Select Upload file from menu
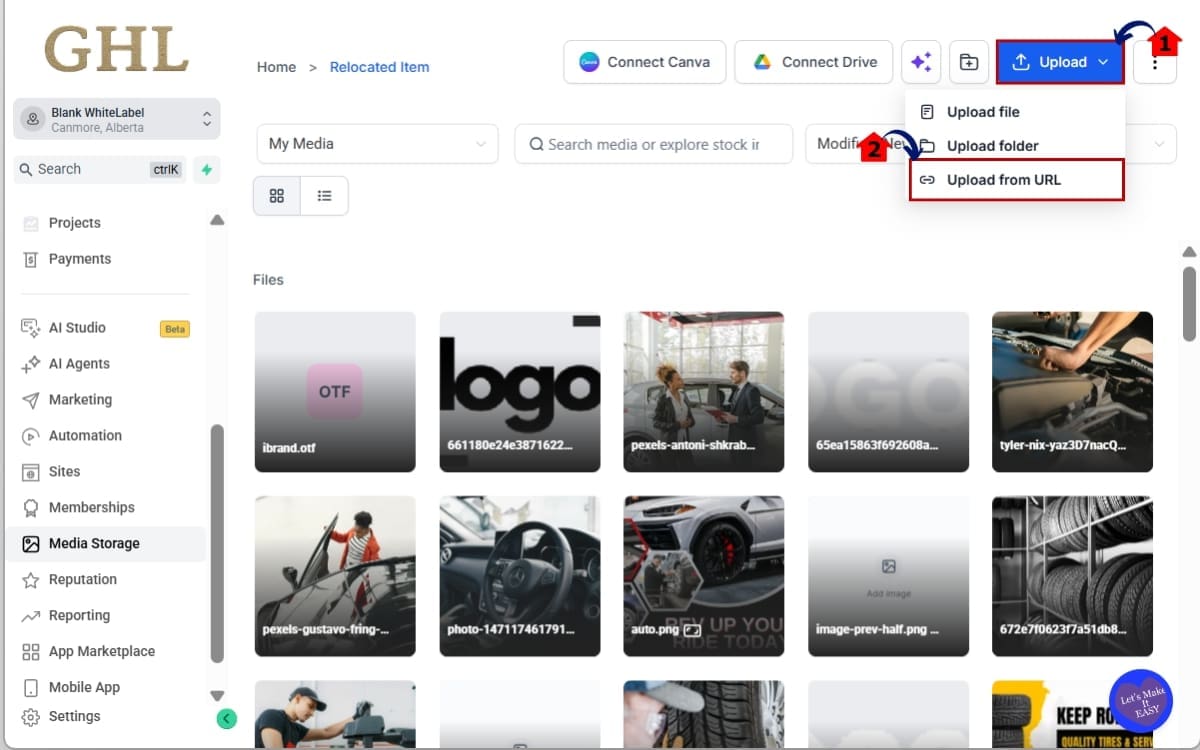 [x=1016, y=112]
